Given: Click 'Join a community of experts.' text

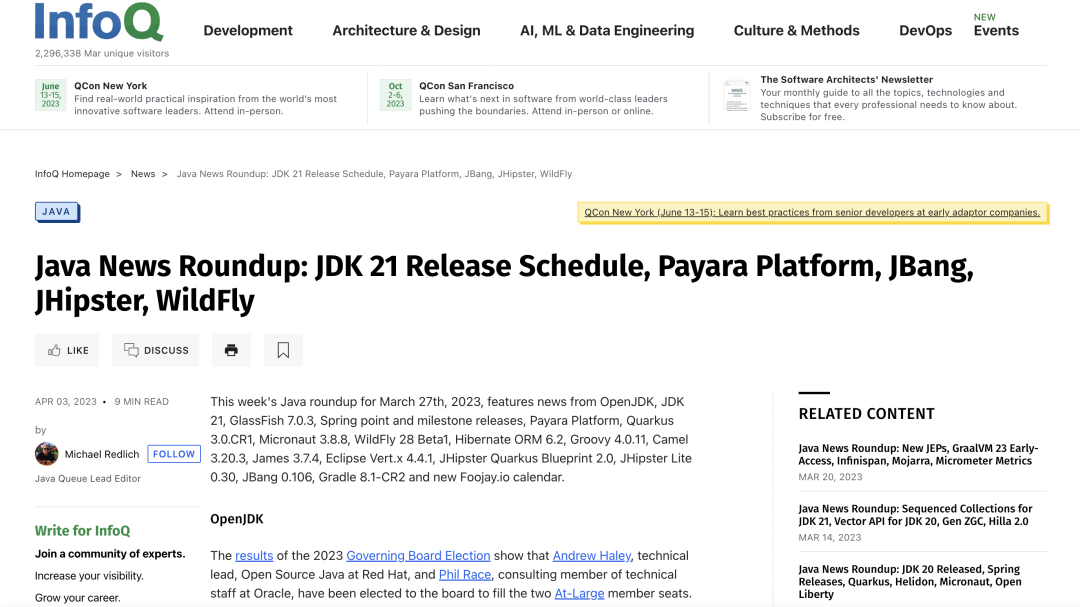Looking at the screenshot, I should point(110,554).
